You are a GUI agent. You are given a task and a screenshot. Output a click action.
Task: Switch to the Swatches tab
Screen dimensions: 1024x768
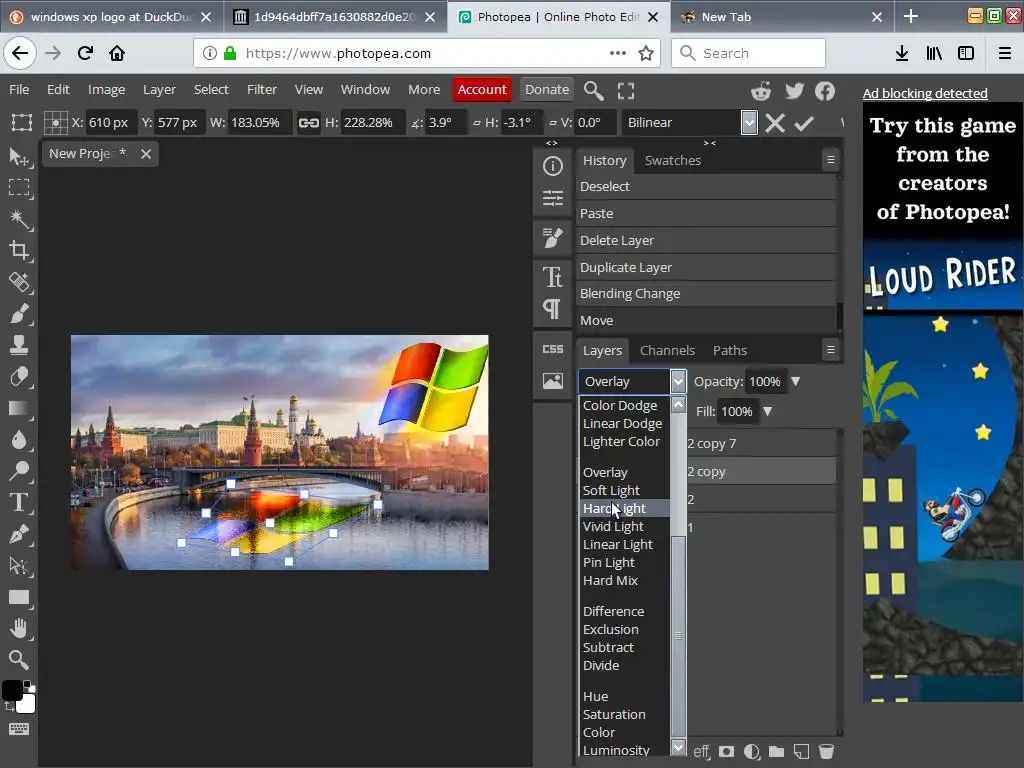point(673,161)
